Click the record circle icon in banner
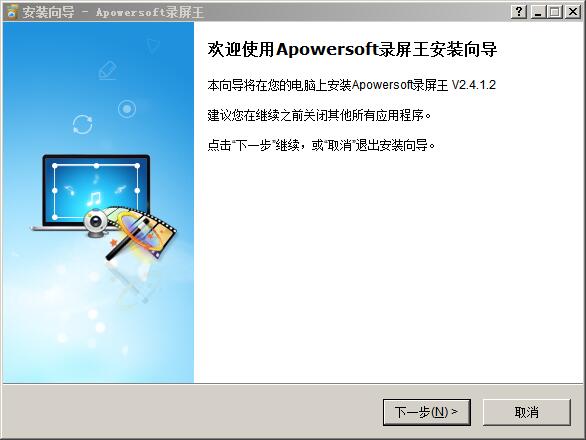Viewport: 586px width, 440px height. point(127,109)
